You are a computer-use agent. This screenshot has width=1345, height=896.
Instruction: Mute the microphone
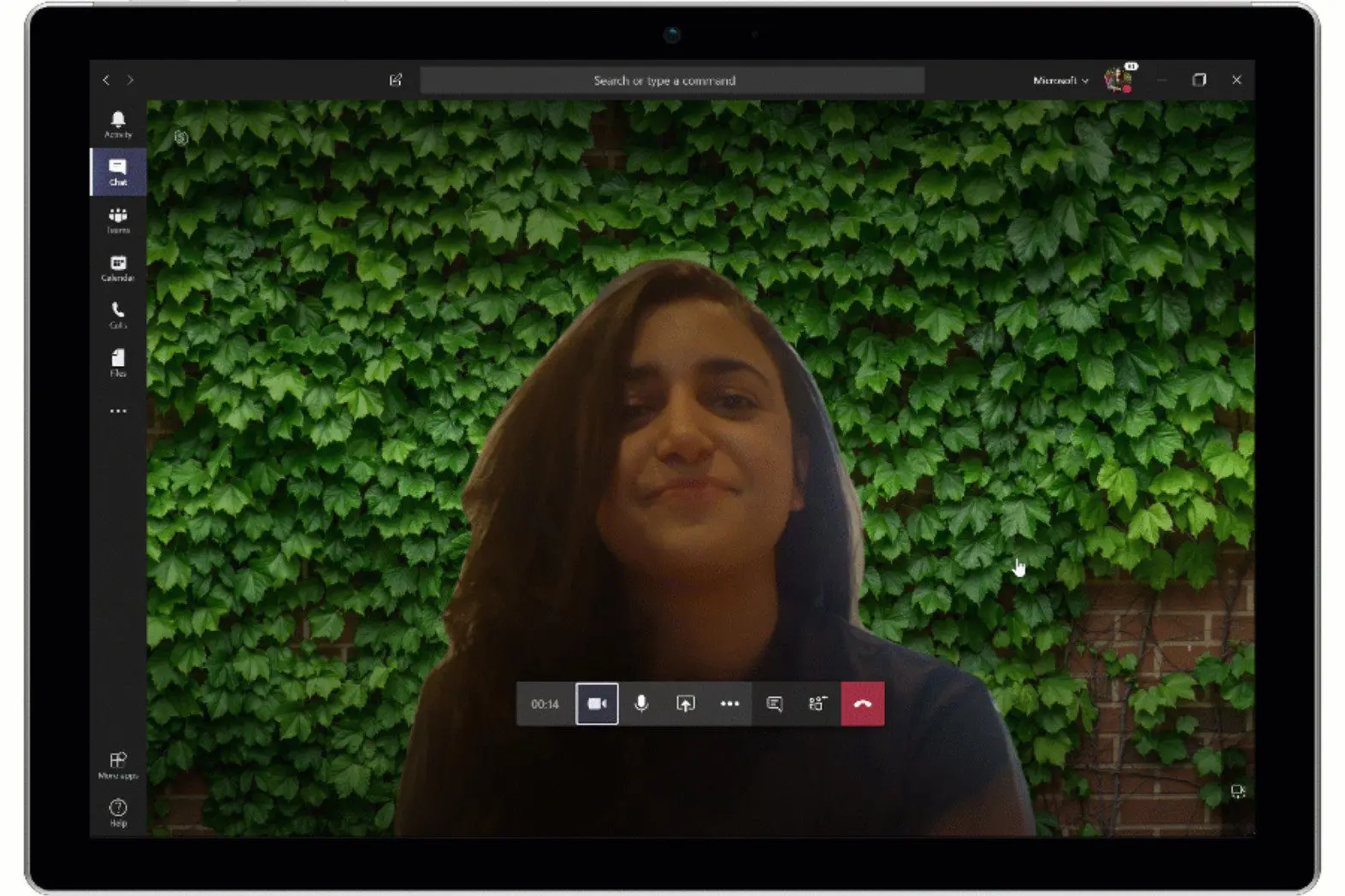[x=641, y=704]
